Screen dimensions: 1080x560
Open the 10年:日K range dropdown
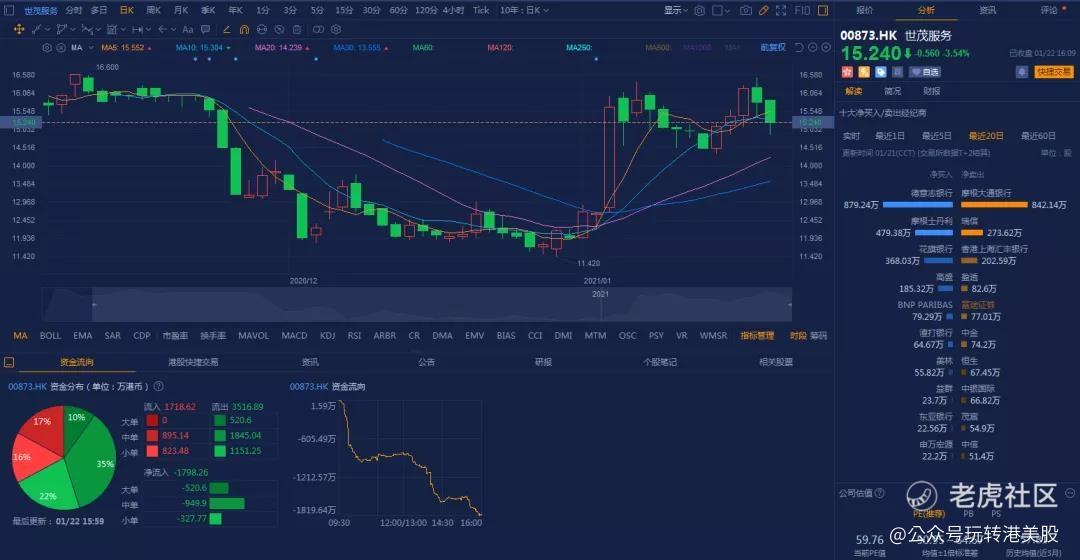click(524, 10)
